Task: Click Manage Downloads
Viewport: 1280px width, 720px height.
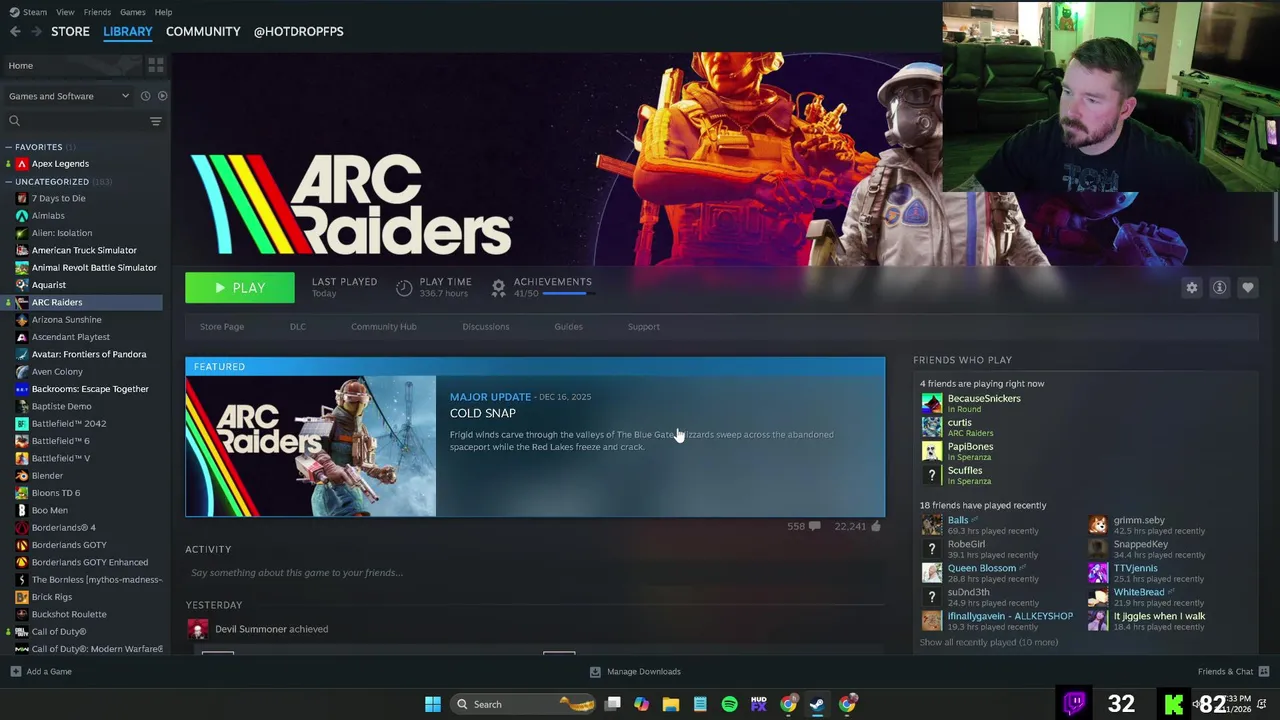Action: tap(635, 671)
